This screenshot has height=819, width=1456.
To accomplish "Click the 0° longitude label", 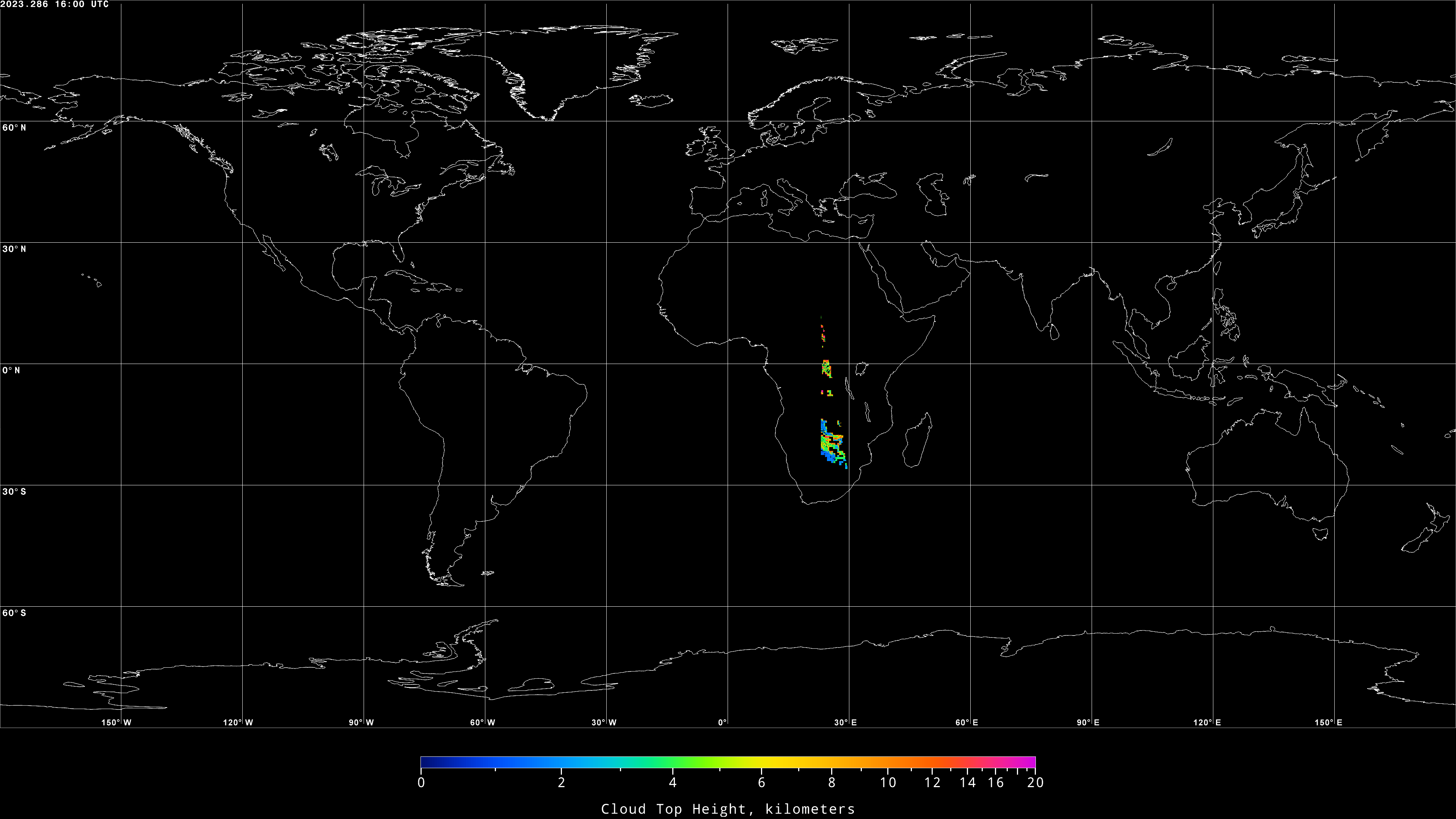I will pos(722,722).
